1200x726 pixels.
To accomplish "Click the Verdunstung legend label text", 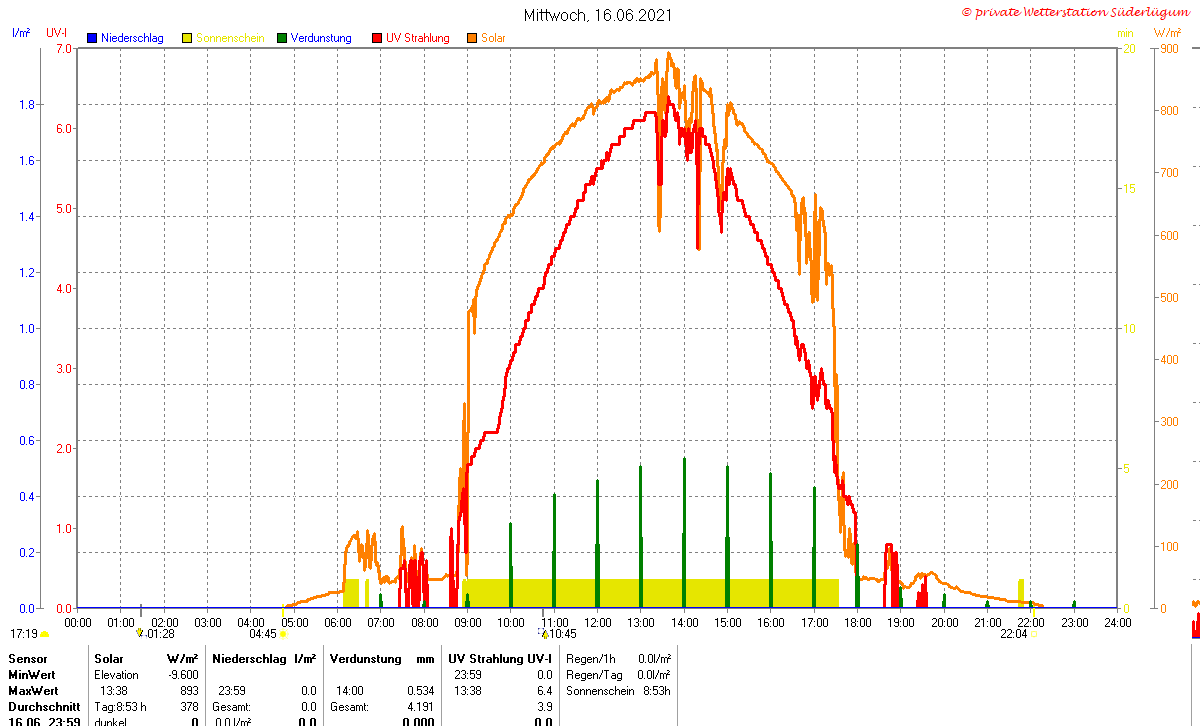I will (x=321, y=38).
